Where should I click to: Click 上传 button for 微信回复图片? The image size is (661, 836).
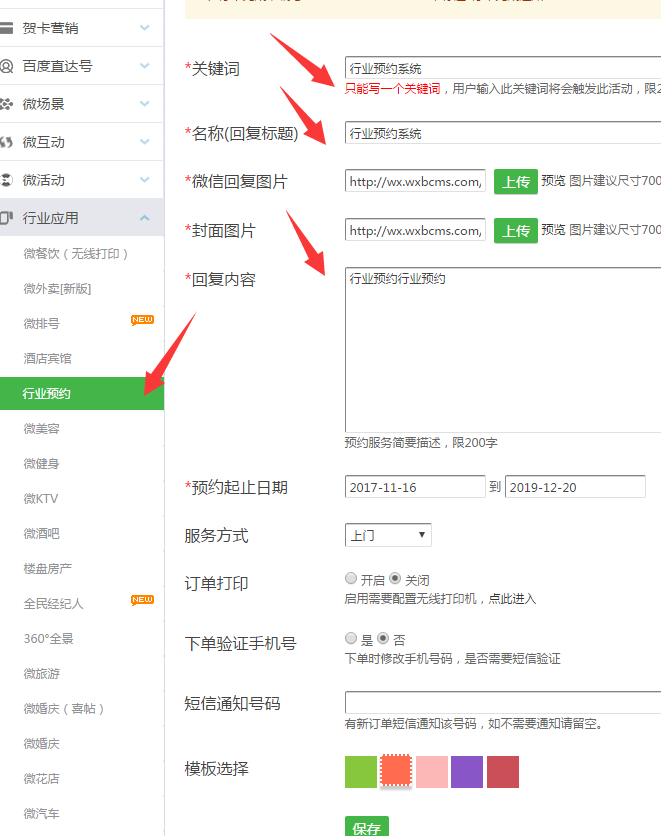tap(515, 182)
